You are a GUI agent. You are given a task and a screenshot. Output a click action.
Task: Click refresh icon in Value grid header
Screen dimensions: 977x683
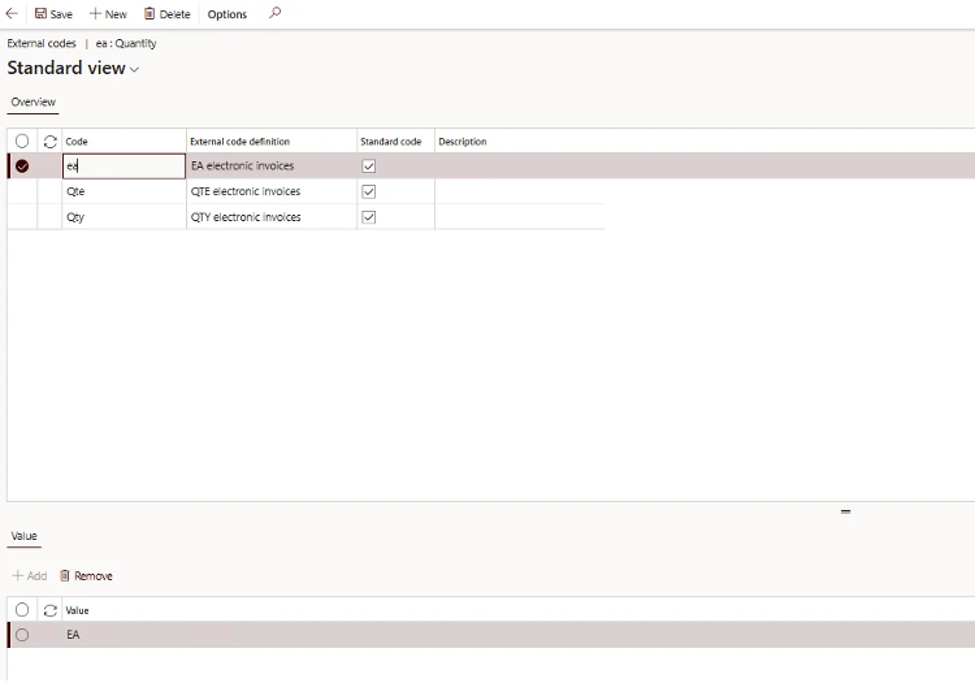pyautogui.click(x=50, y=610)
